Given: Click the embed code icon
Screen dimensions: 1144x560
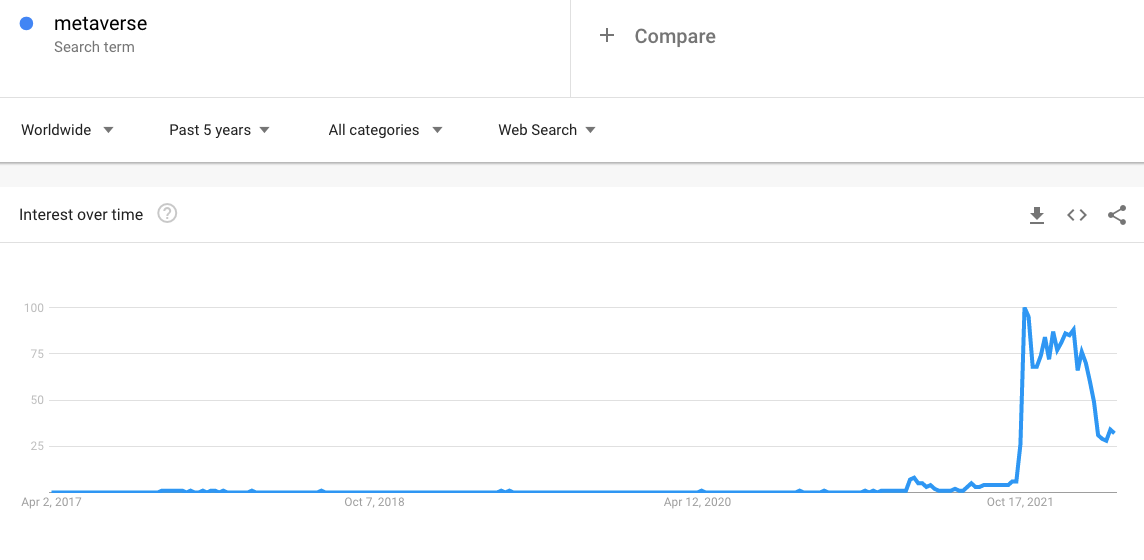Looking at the screenshot, I should click(x=1077, y=215).
